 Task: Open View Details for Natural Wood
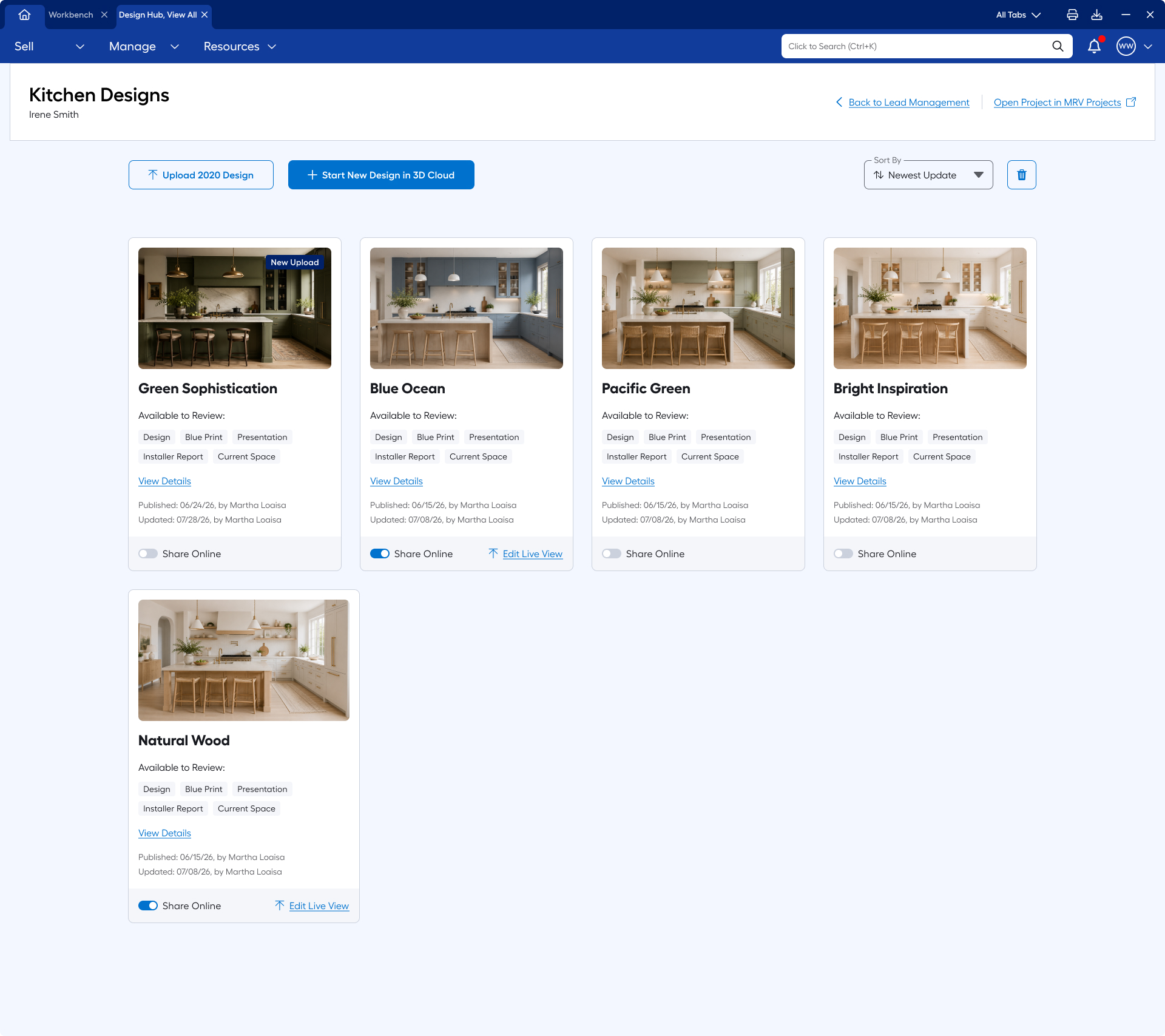164,833
